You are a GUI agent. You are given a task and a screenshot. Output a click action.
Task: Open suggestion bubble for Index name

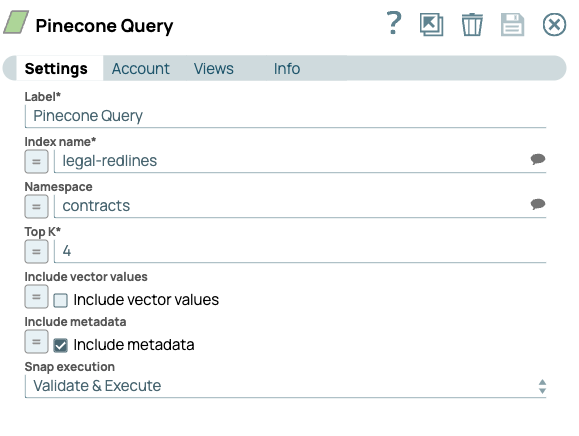click(538, 159)
